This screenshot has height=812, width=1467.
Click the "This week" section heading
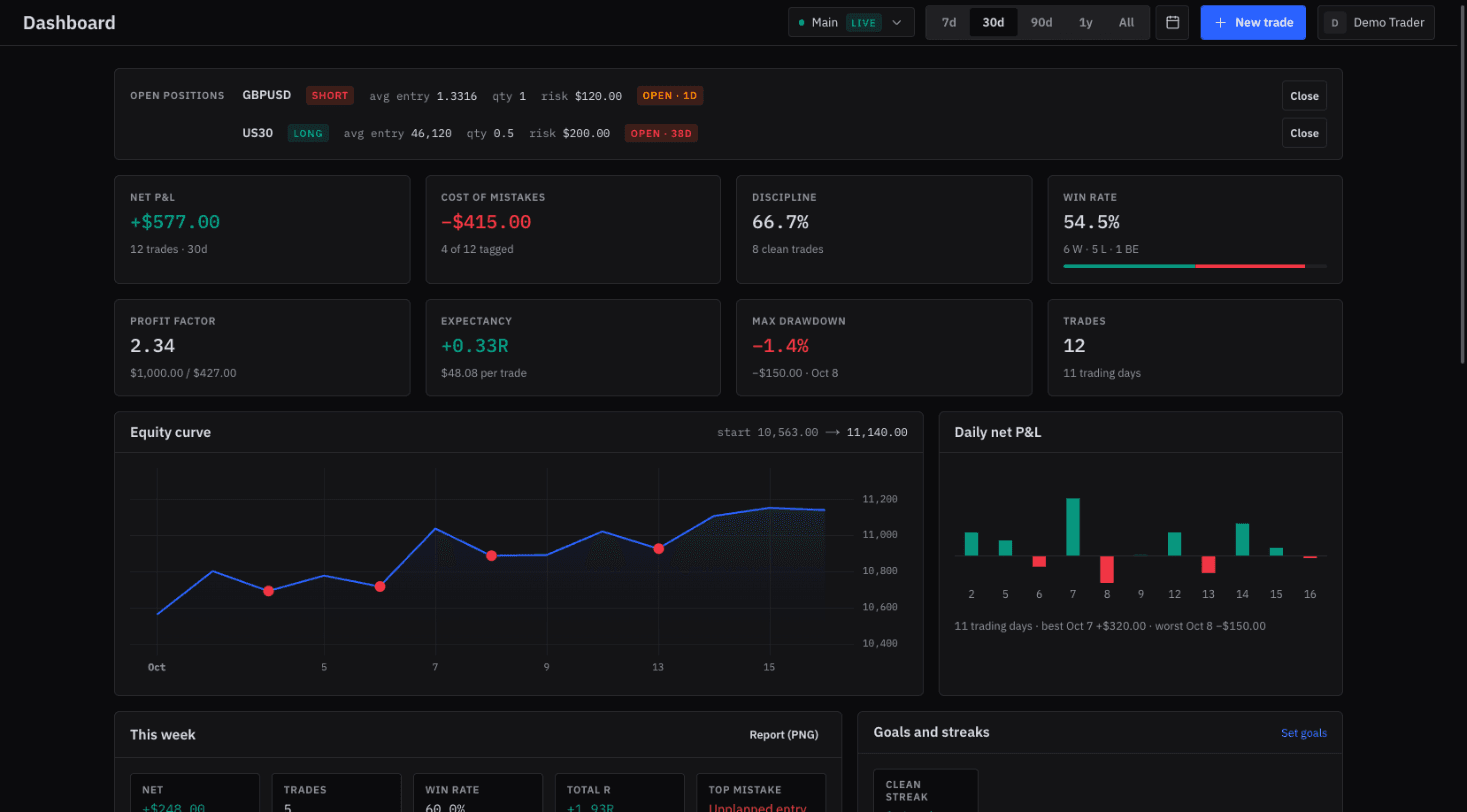[x=163, y=735]
